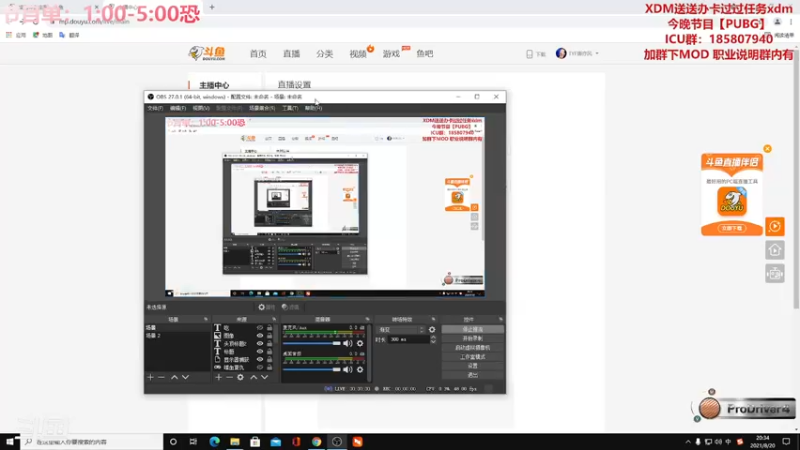This screenshot has width=800, height=450.
Task: Open Windows Start menu
Action: tap(10, 442)
